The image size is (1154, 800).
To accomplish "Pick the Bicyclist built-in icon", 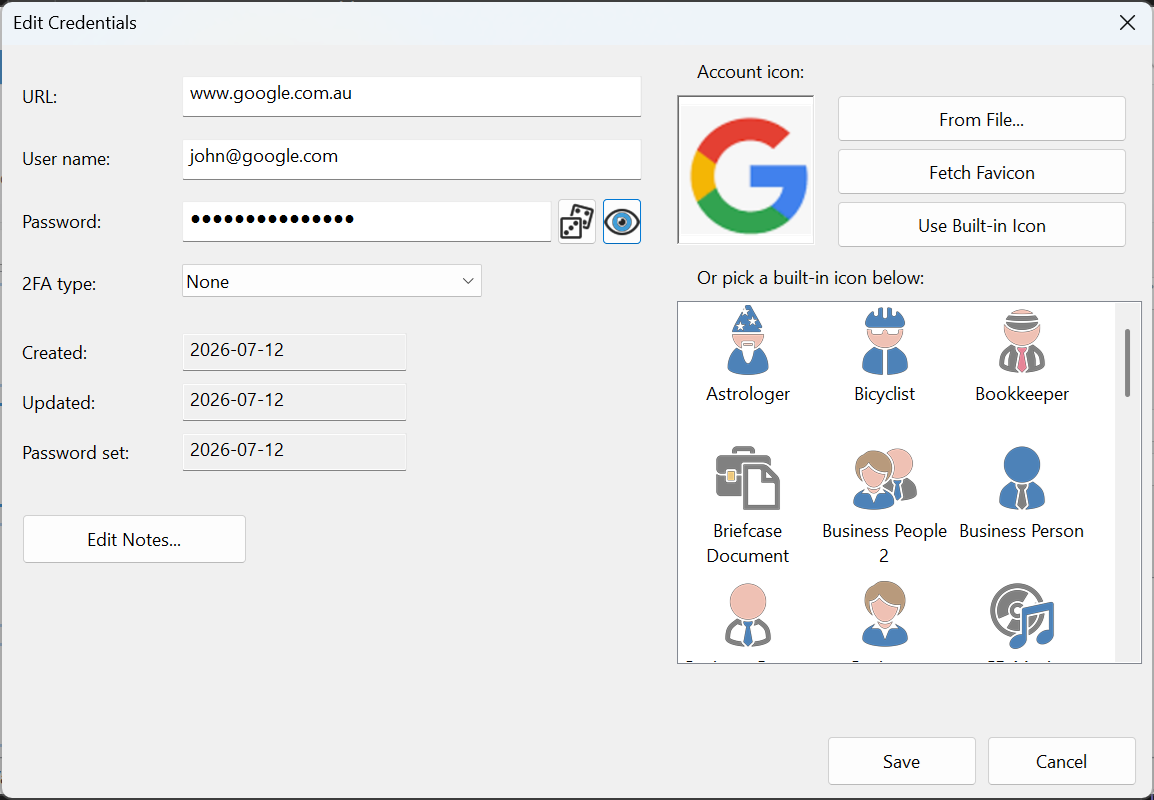I will 885,341.
